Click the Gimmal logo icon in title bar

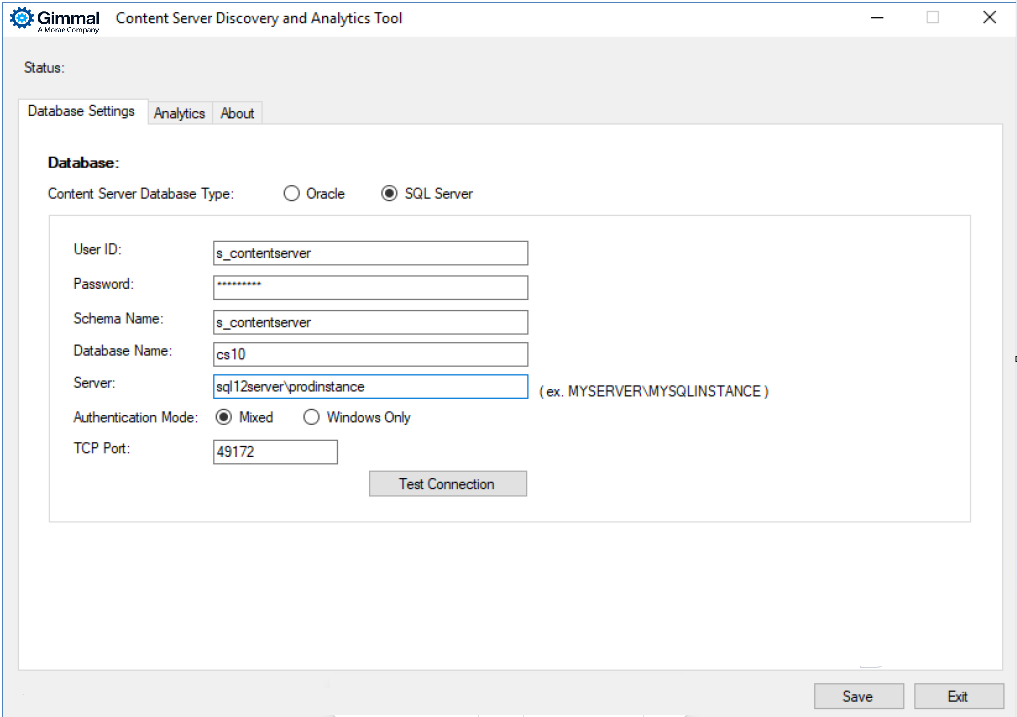click(21, 18)
